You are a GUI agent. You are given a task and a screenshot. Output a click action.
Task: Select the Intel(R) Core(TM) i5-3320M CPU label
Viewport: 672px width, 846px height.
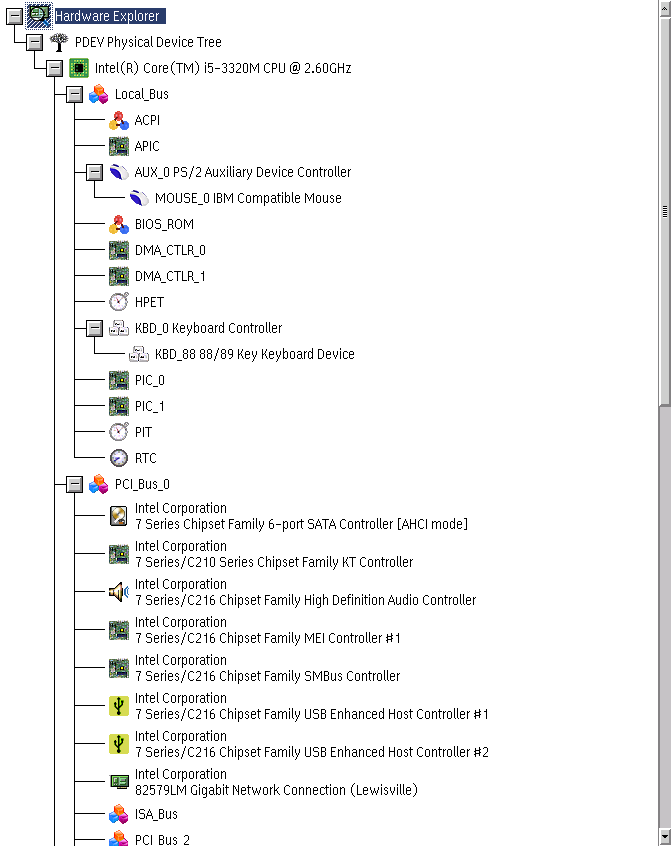[223, 68]
